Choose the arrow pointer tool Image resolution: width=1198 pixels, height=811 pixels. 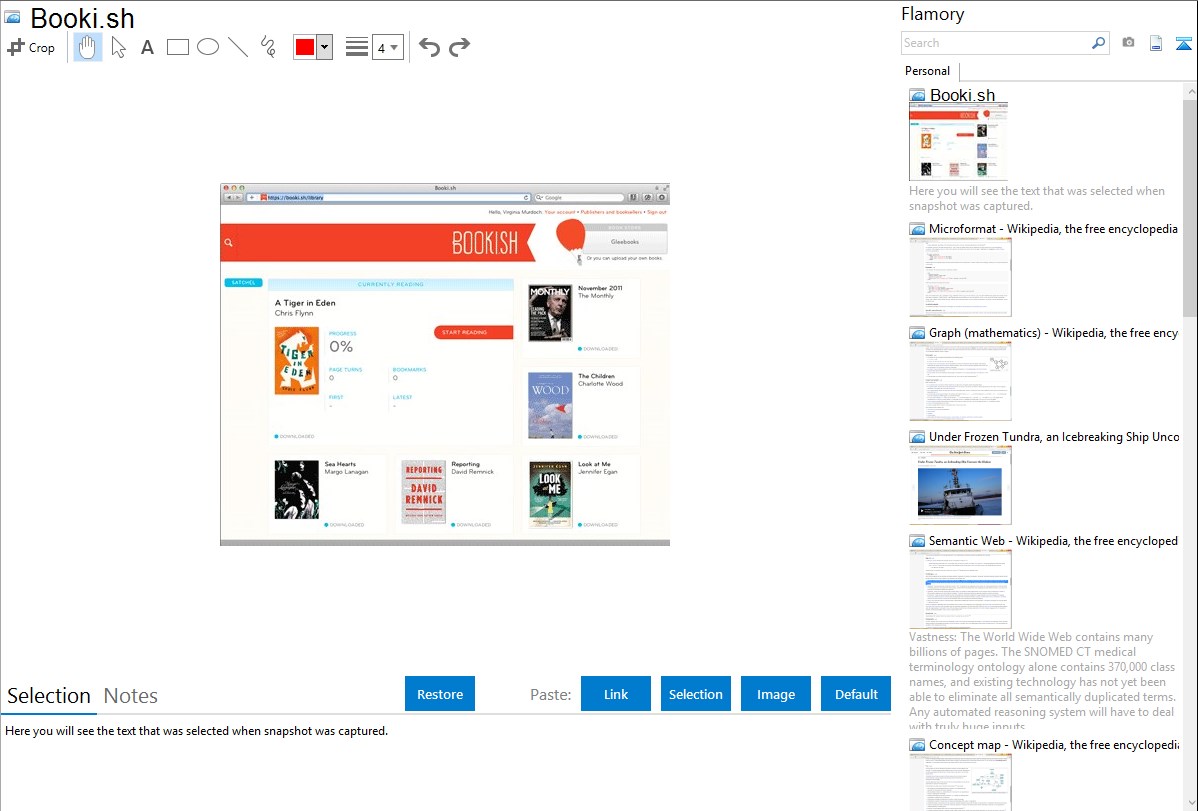coord(118,47)
